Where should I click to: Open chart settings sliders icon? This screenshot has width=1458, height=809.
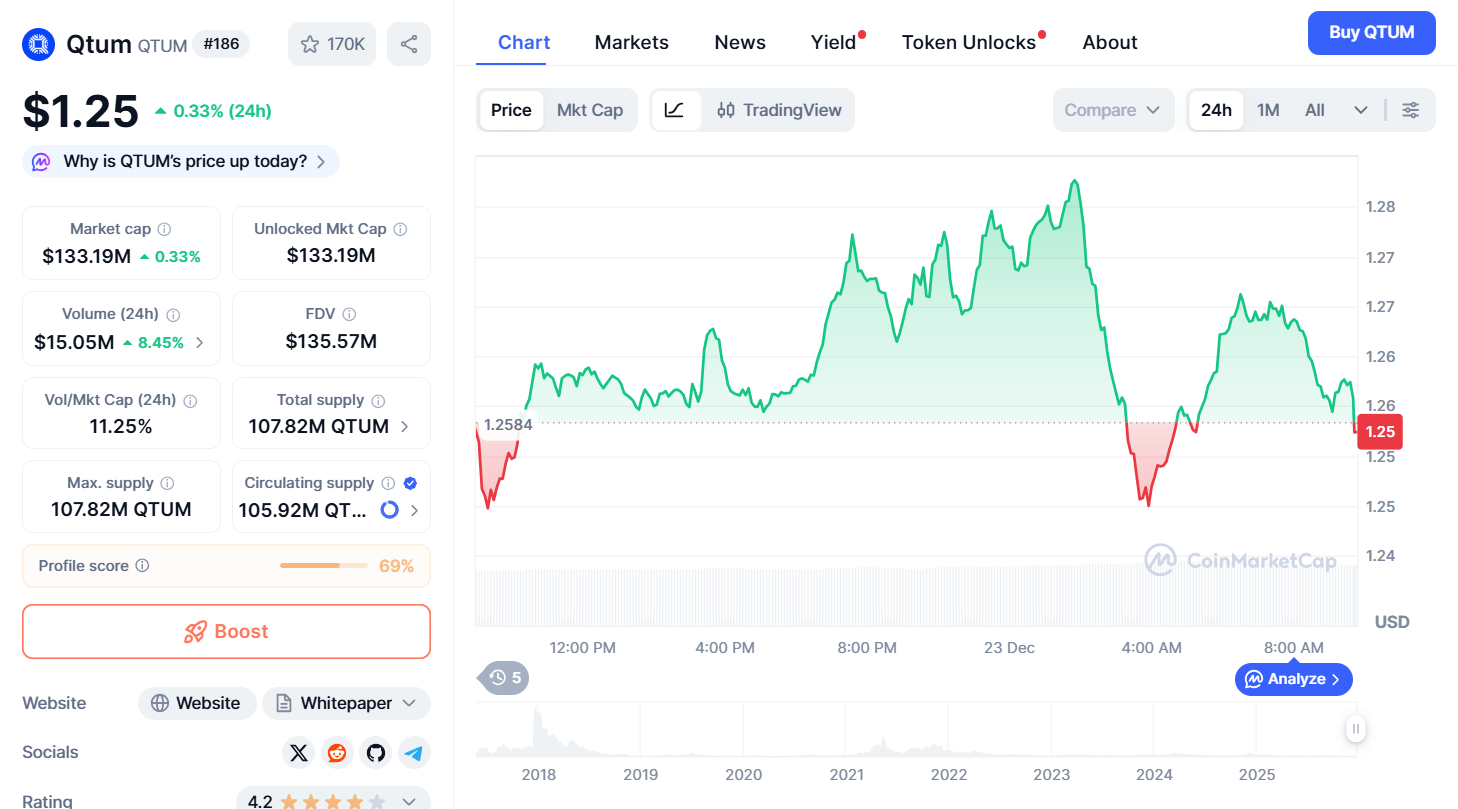[1410, 110]
